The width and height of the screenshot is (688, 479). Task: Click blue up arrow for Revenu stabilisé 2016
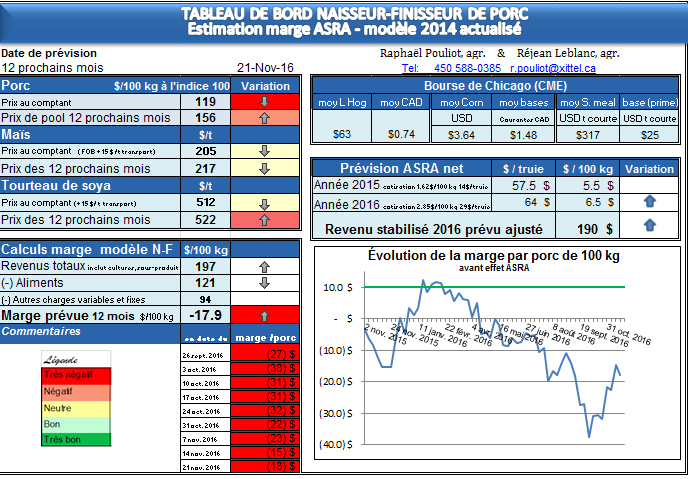(649, 226)
